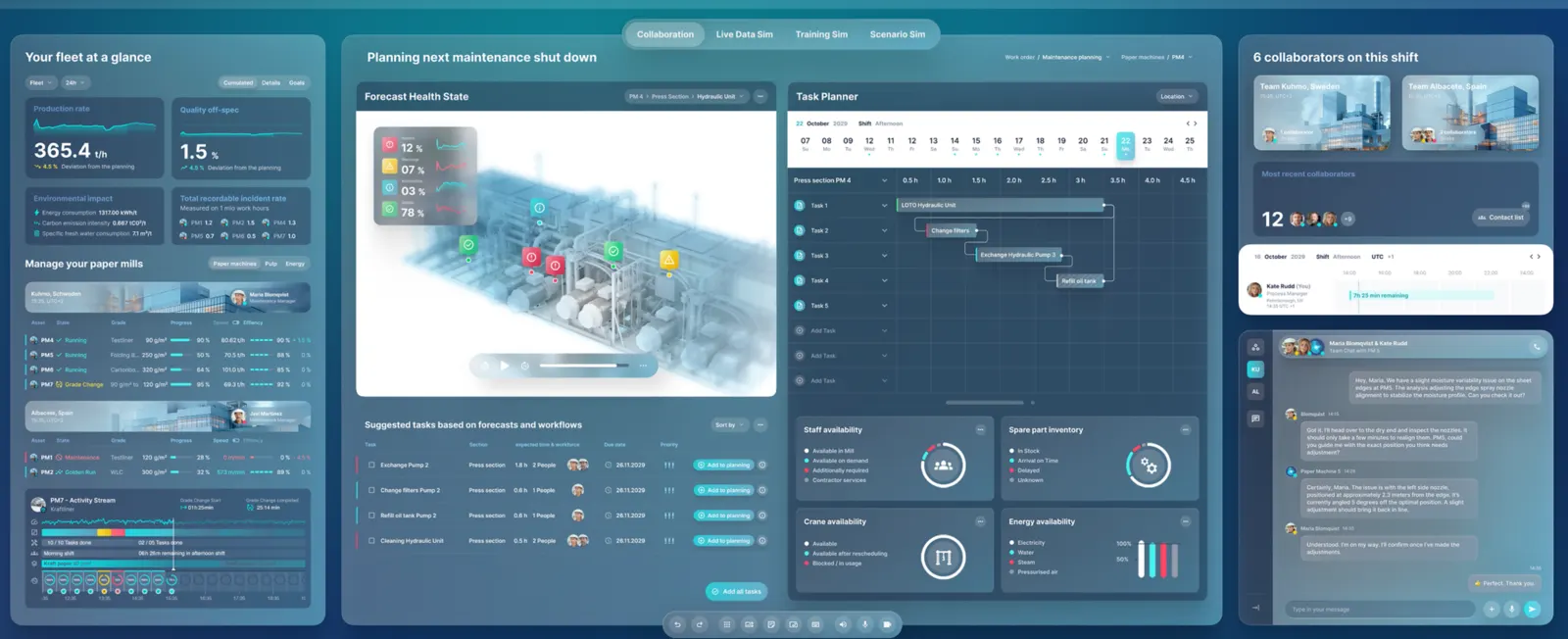
Task: Click the plus attachment icon in chat
Action: point(1492,610)
